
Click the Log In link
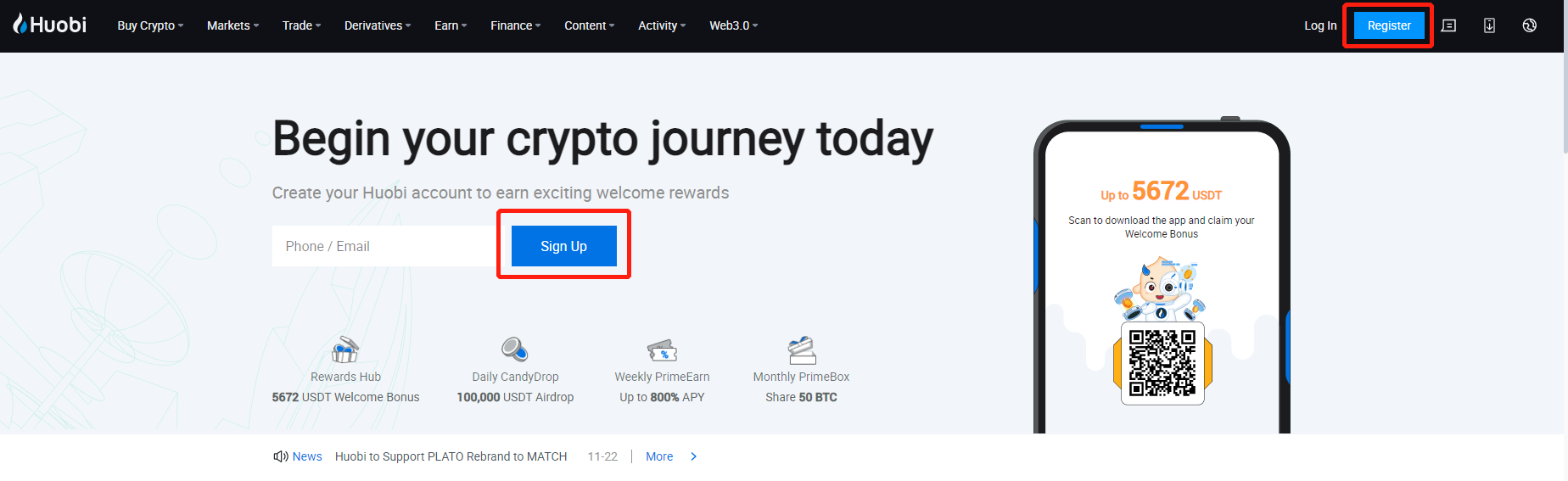(1319, 25)
